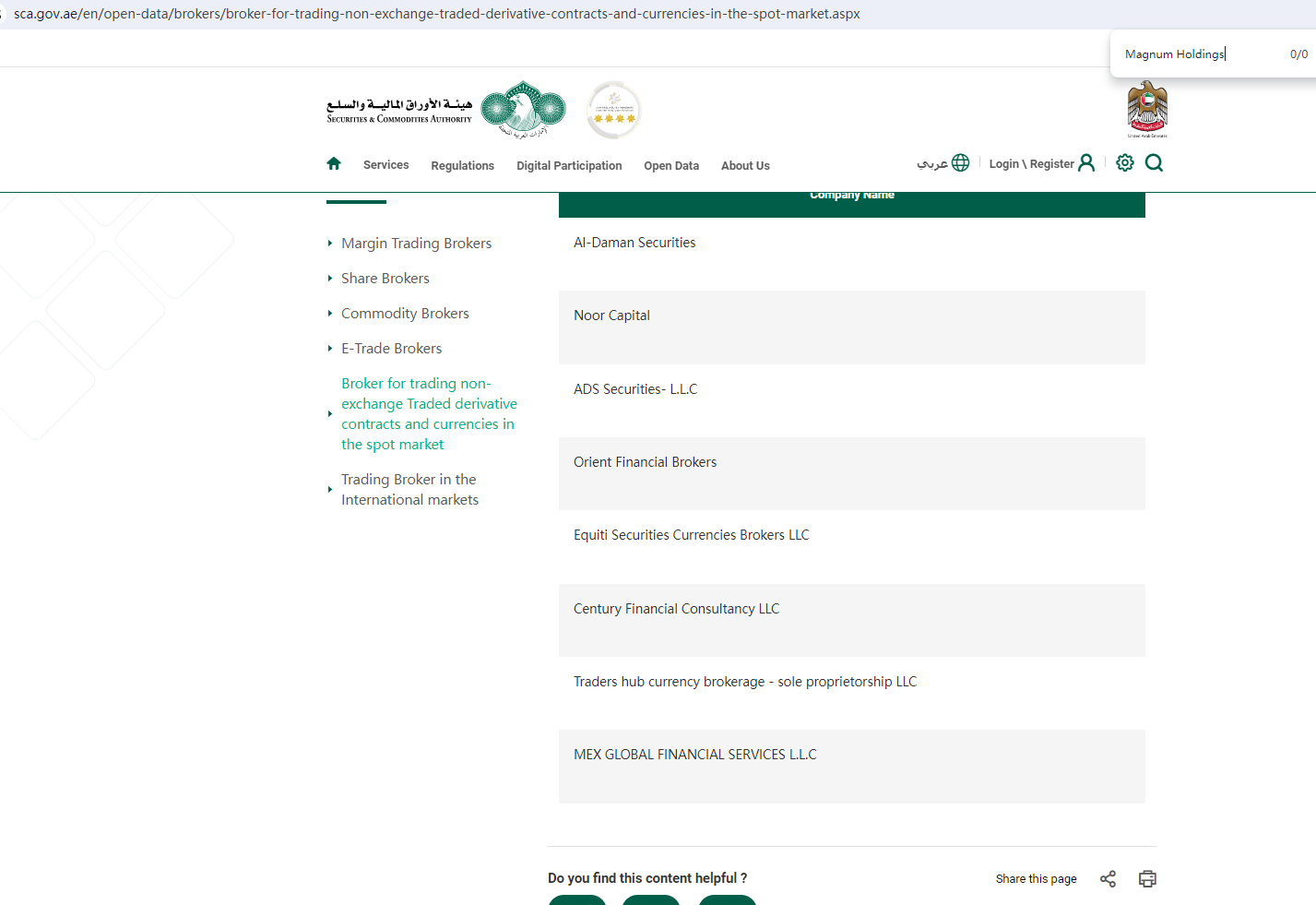The height and width of the screenshot is (905, 1316).
Task: Select the ADS Securities- L.L.C row
Action: [x=852, y=400]
